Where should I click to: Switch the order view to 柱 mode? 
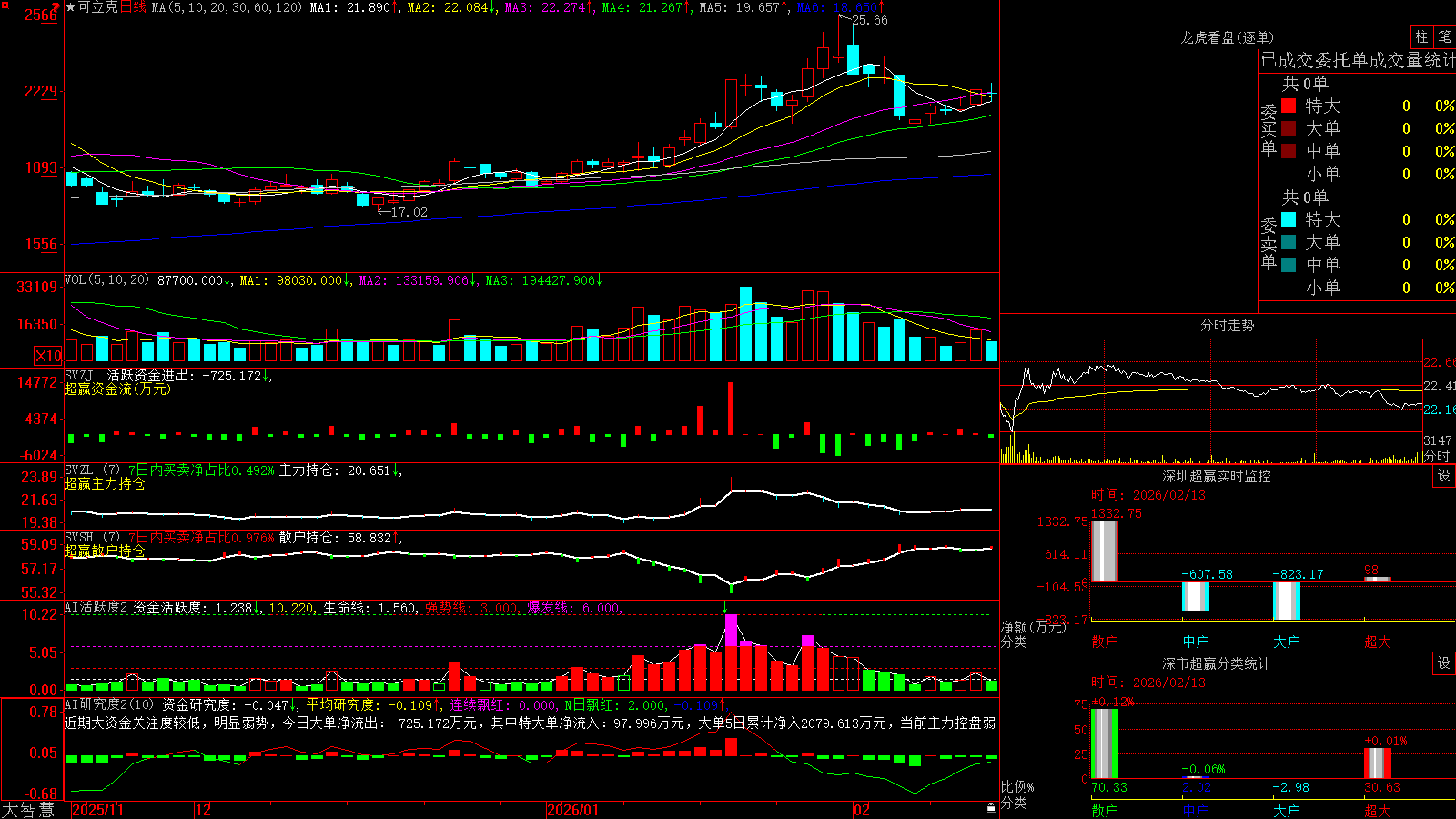[1421, 36]
